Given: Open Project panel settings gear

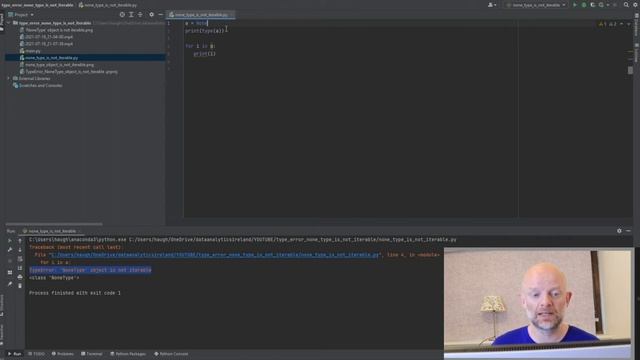Looking at the screenshot, I should (151, 14).
